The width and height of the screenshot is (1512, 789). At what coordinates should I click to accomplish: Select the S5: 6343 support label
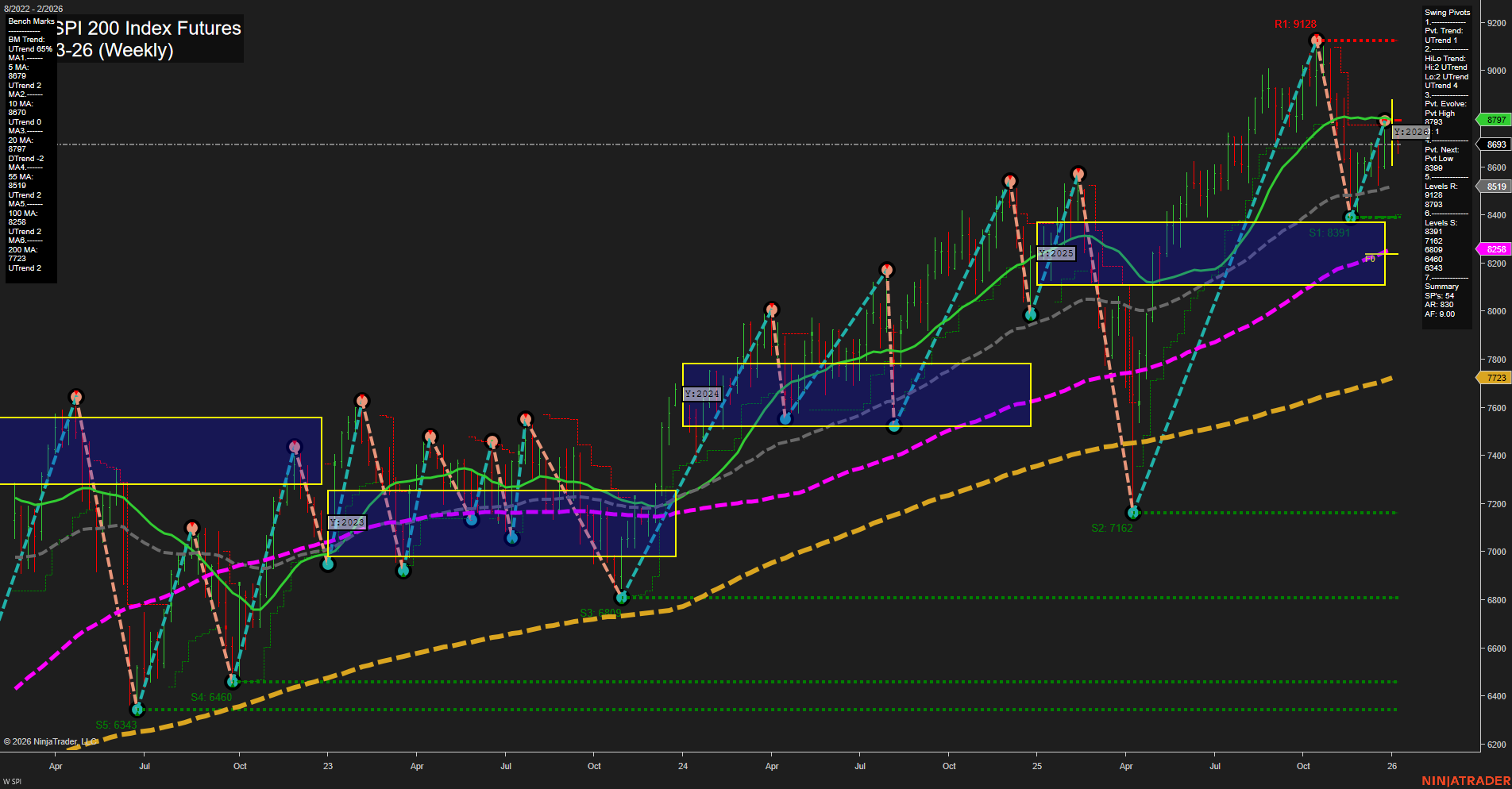coord(116,724)
